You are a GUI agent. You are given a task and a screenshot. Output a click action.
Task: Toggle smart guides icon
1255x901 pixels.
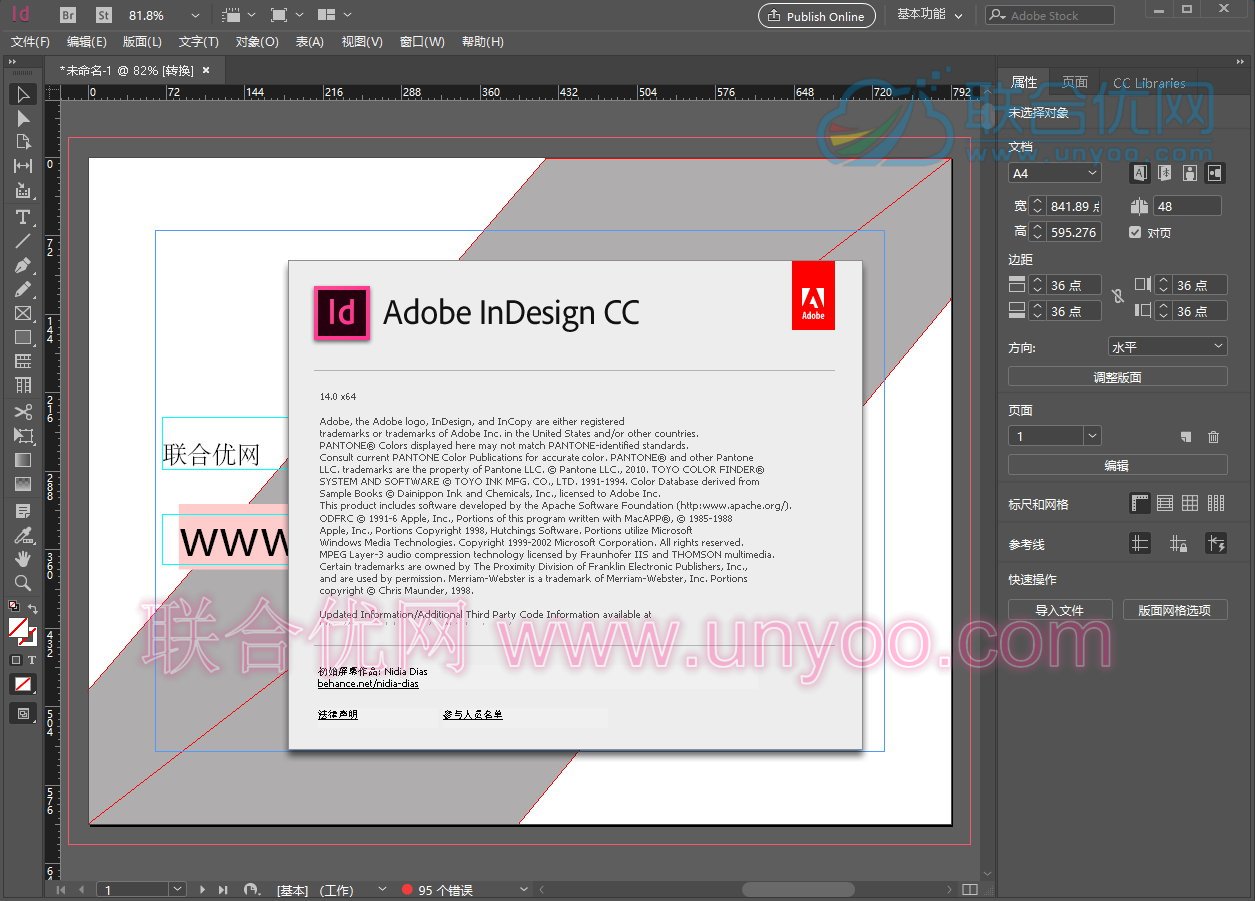[x=1216, y=543]
